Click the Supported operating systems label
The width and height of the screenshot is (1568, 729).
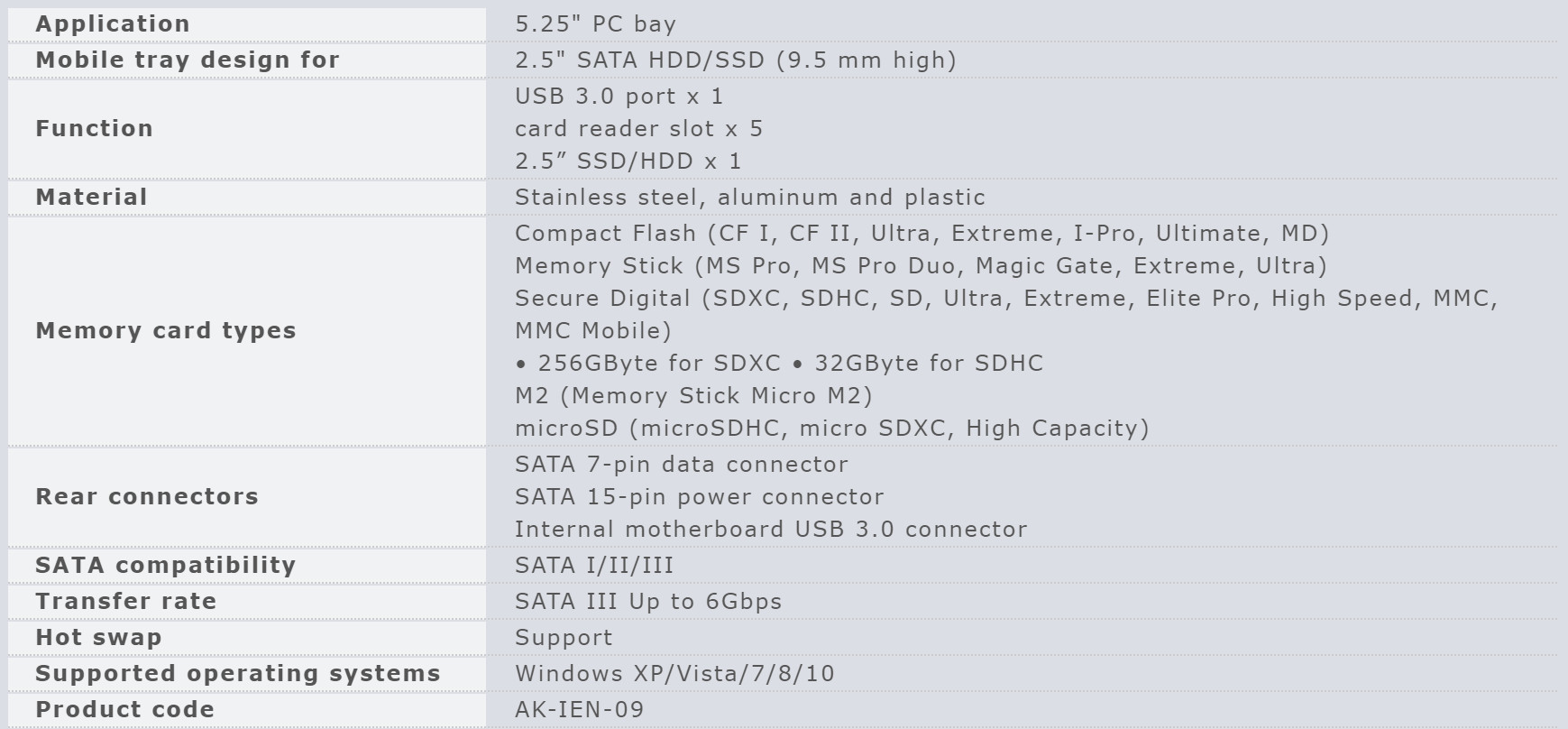coord(238,674)
